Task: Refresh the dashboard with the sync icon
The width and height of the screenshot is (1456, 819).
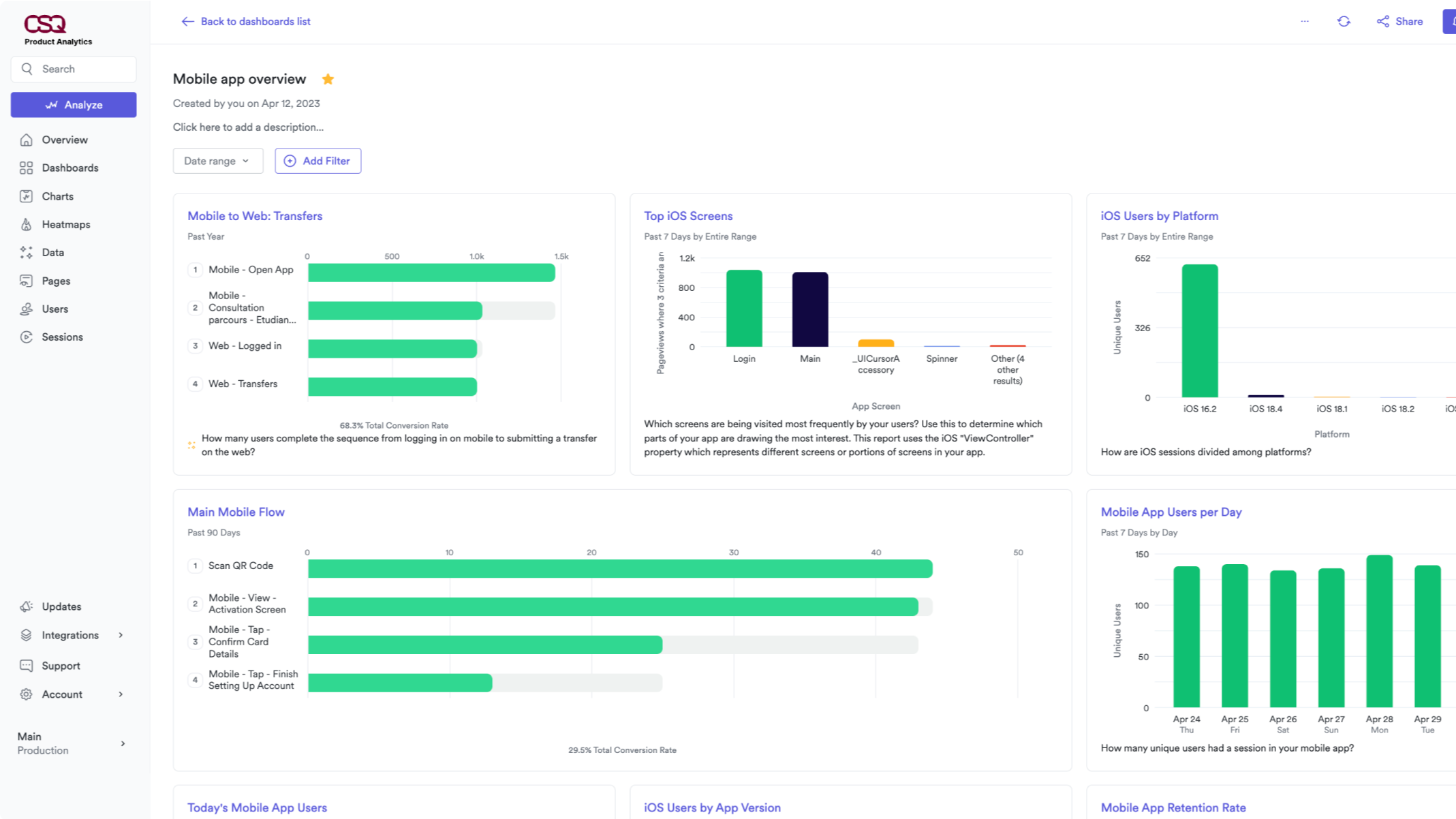Action: click(1344, 21)
